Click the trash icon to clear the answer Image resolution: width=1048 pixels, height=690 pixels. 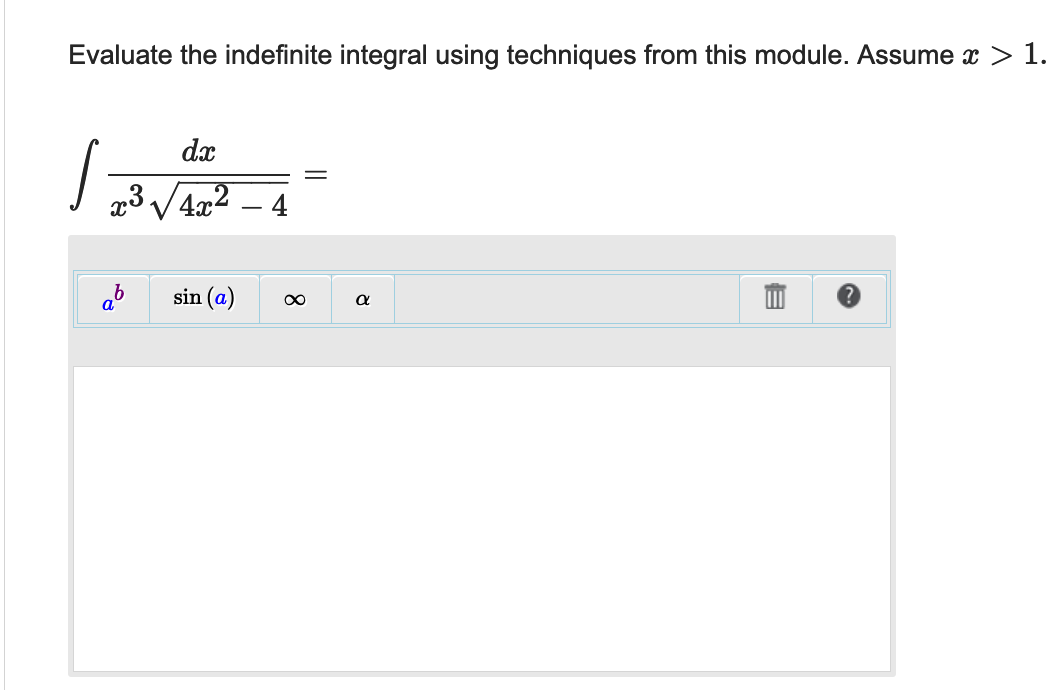777,297
